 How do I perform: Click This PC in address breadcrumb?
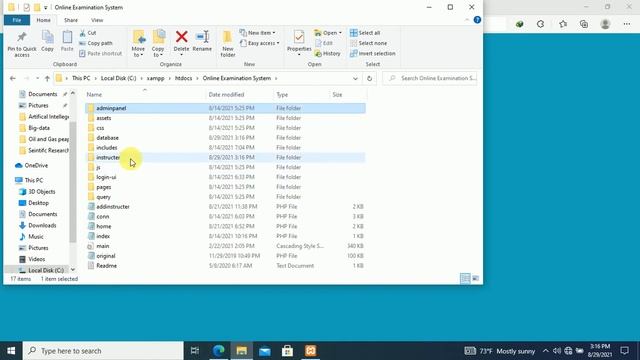click(81, 78)
